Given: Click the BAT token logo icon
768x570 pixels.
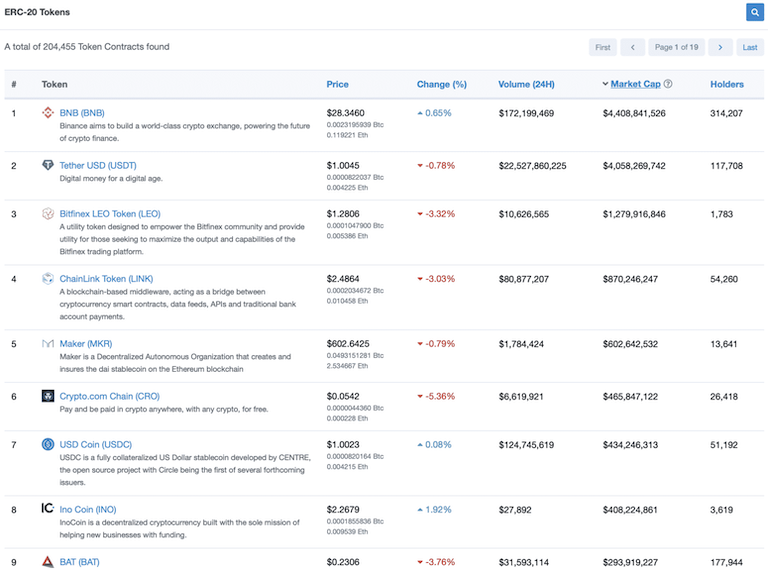Looking at the screenshot, I should 48,561.
